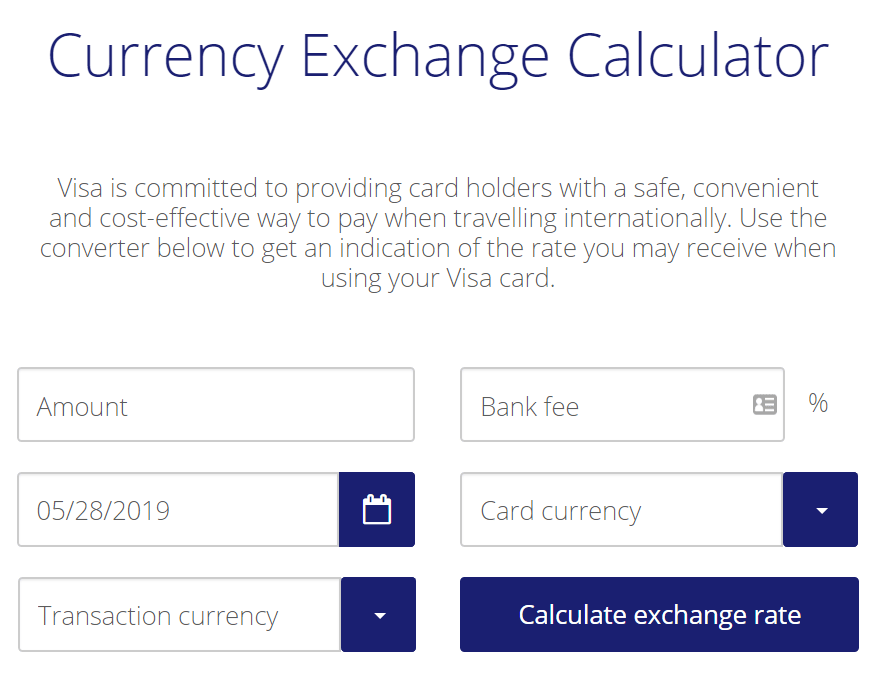The width and height of the screenshot is (881, 699).
Task: Click into the Transaction currency text box
Action: 180,615
